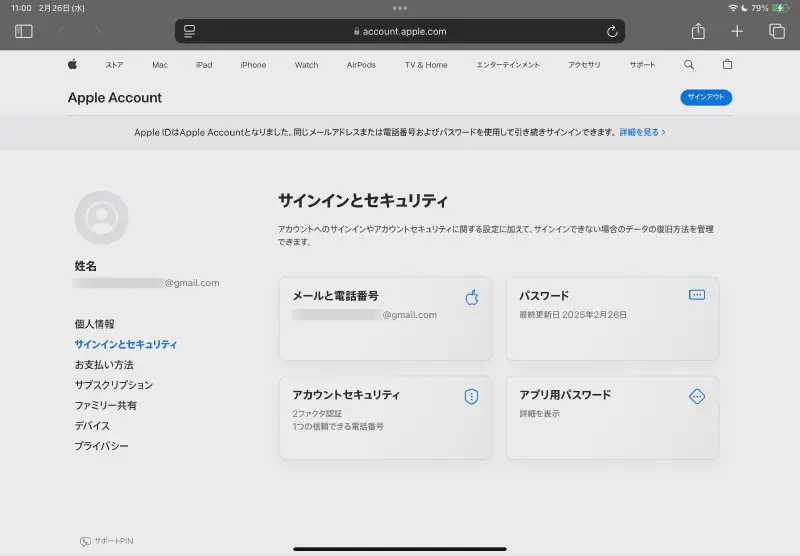Select お支払い方法 in the sidebar

click(104, 365)
